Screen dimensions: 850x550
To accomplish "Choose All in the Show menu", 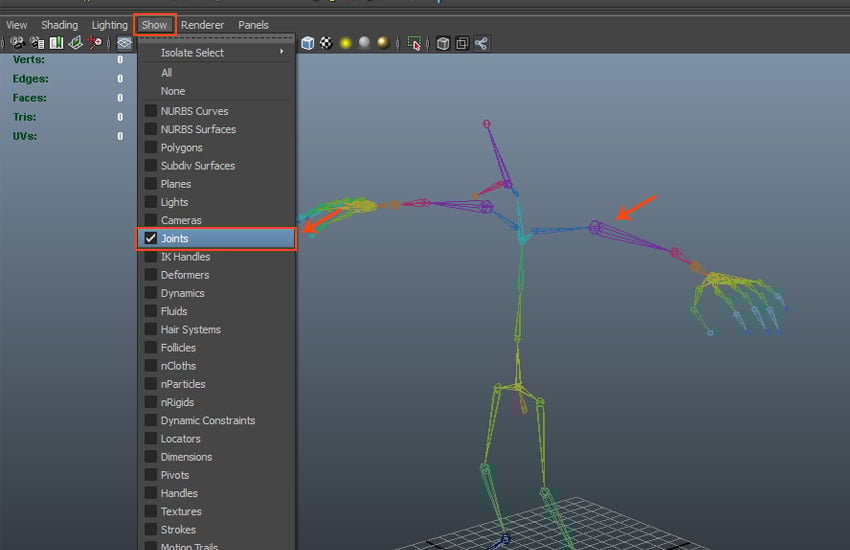I will point(167,73).
